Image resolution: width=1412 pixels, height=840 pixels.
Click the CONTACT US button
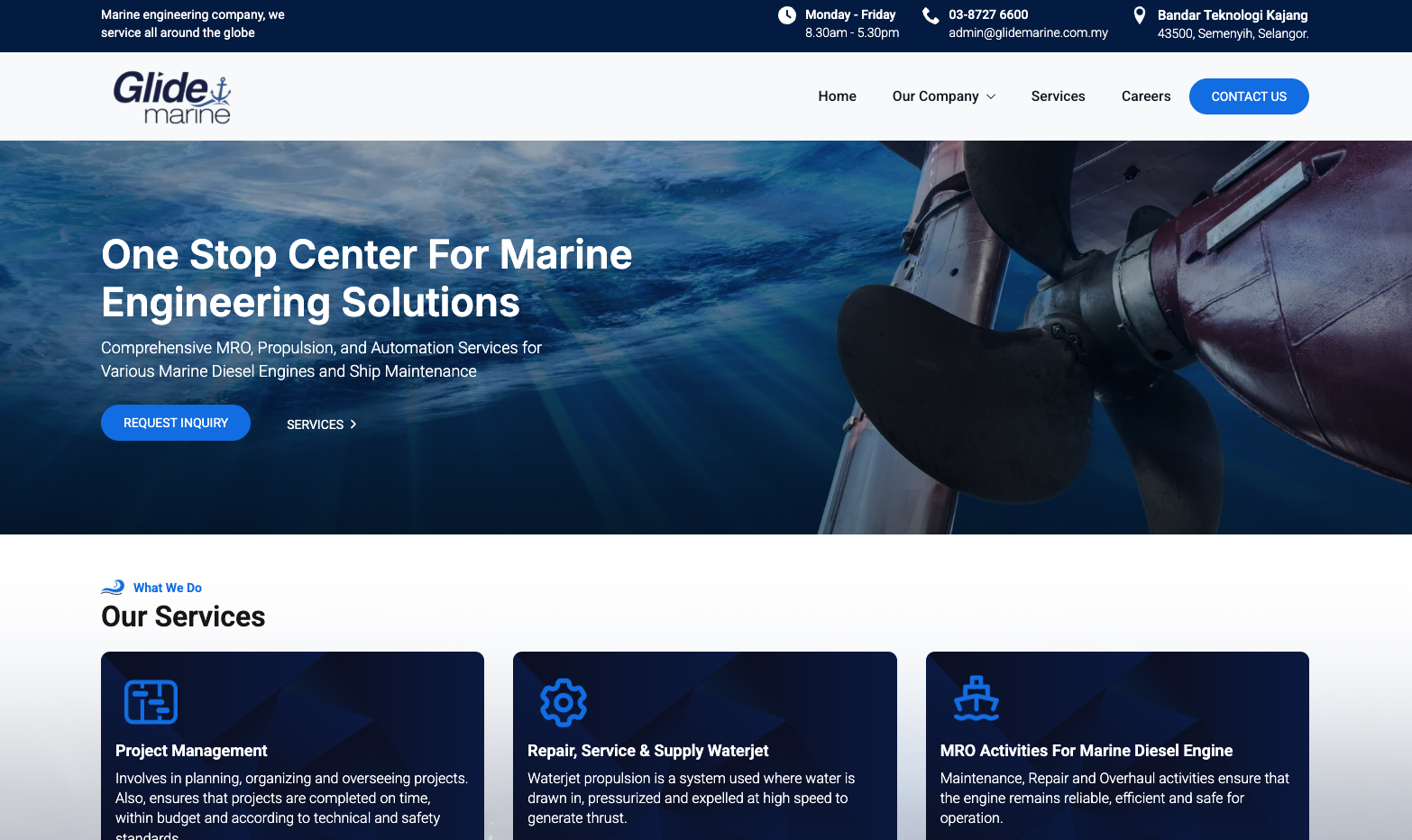1249,96
